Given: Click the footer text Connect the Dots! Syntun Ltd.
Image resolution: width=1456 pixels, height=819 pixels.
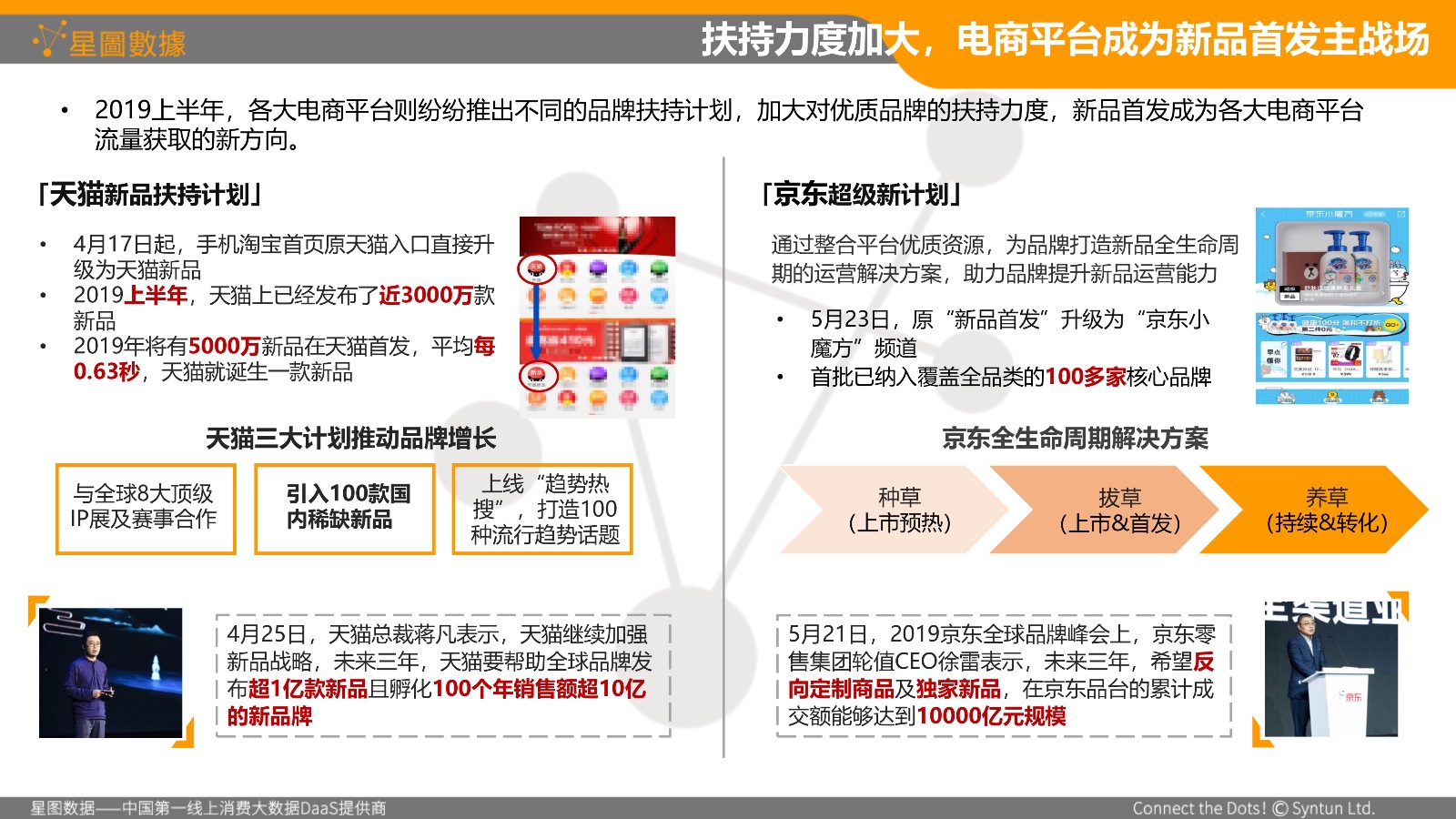Looking at the screenshot, I should pos(1253,808).
